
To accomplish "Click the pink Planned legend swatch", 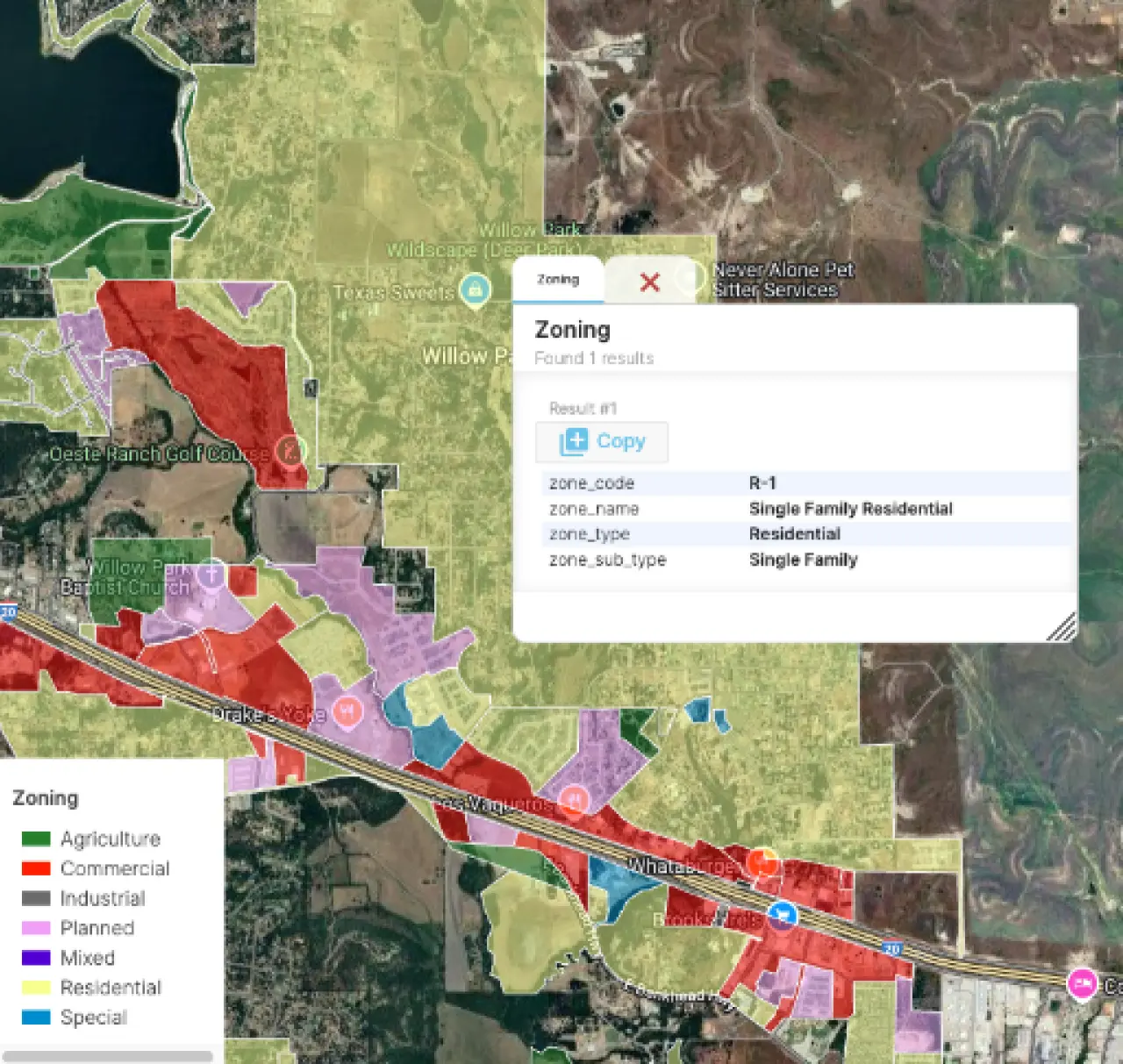I will 36,928.
